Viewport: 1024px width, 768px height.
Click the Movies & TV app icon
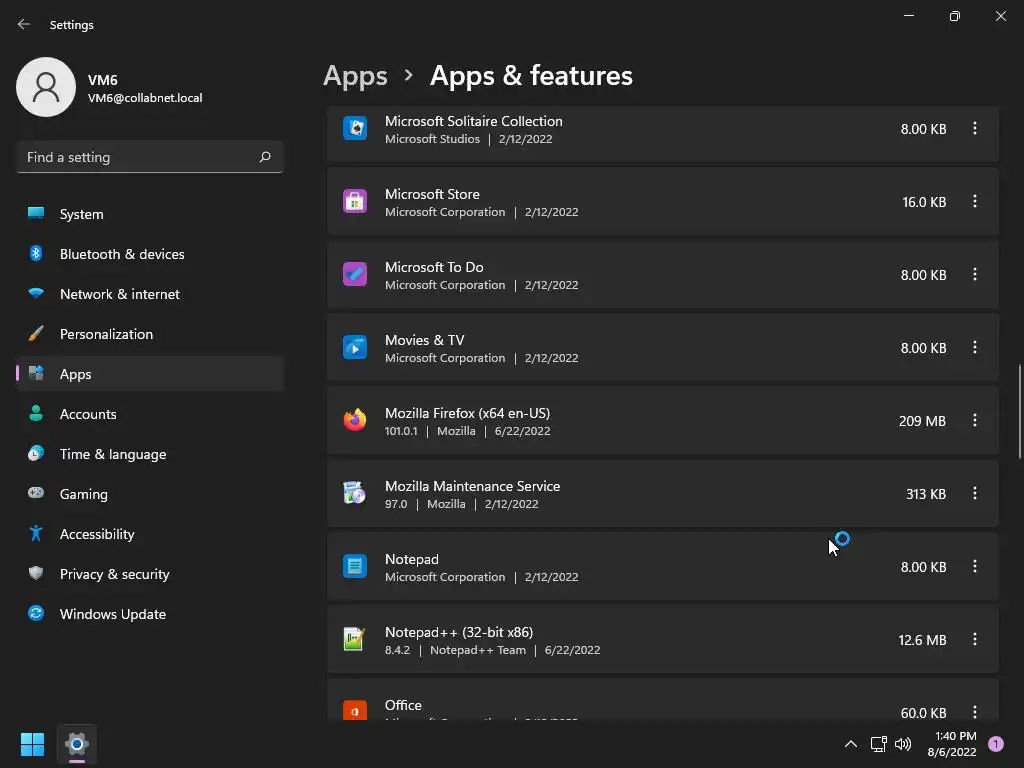tap(355, 348)
